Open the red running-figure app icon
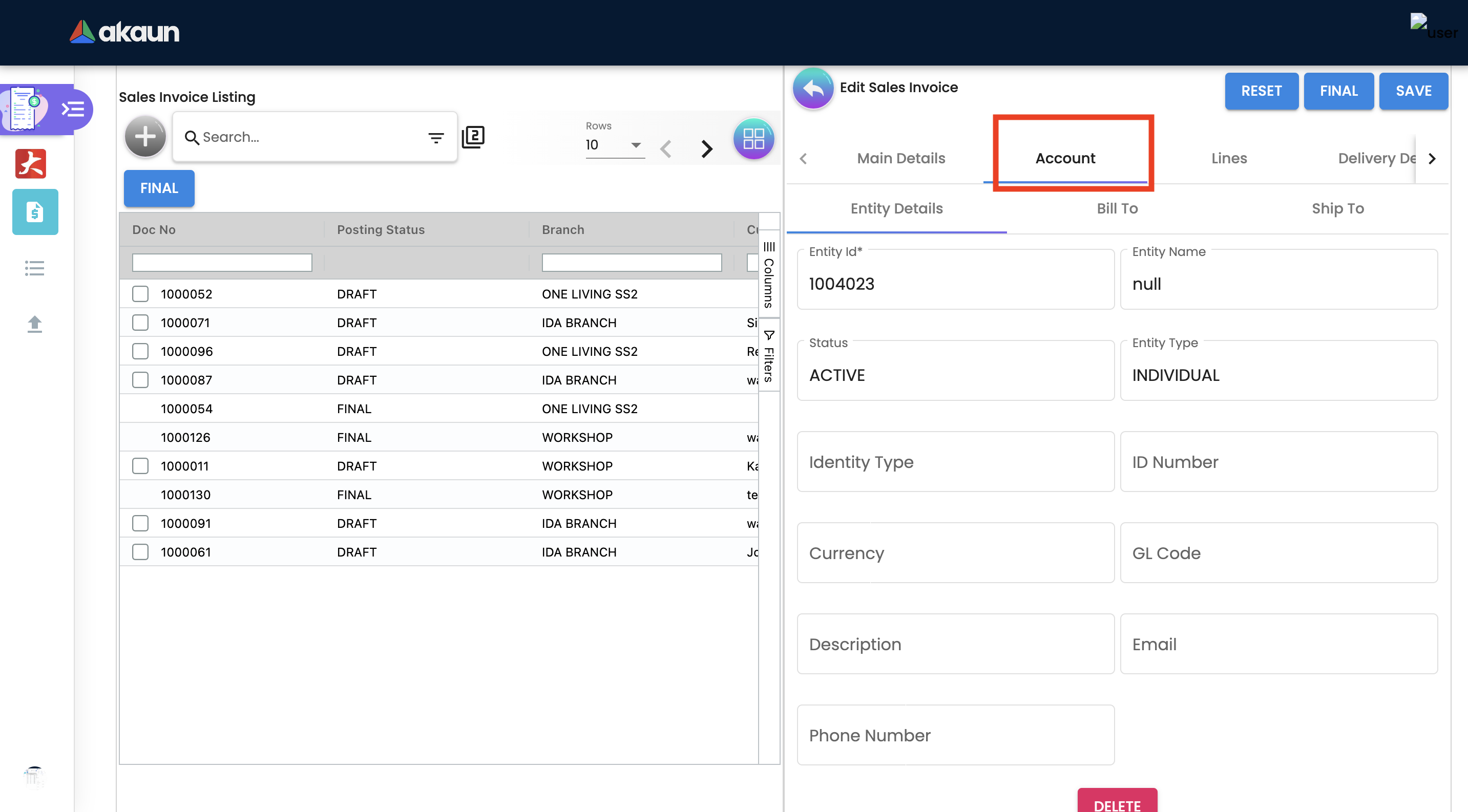This screenshot has height=812, width=1468. [x=31, y=164]
